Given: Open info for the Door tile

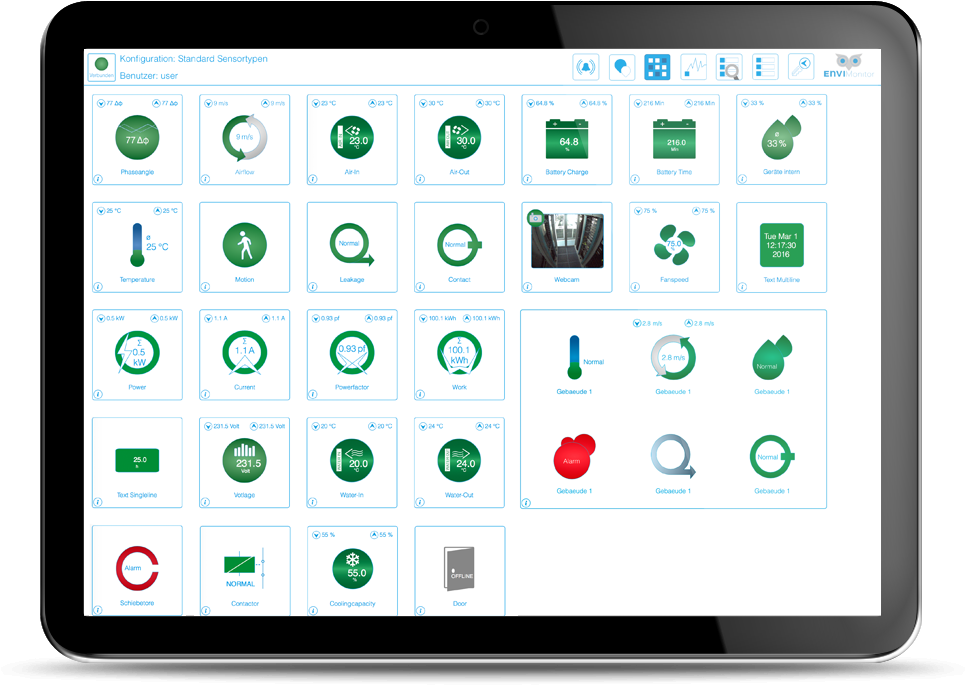Looking at the screenshot, I should (420, 611).
